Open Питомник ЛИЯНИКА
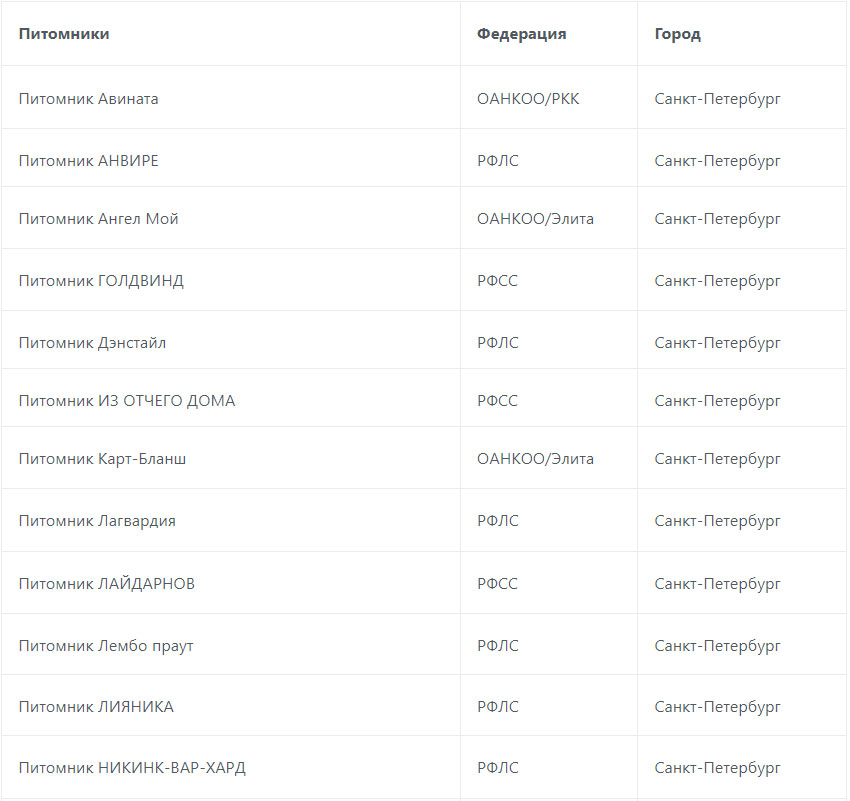 tap(96, 707)
